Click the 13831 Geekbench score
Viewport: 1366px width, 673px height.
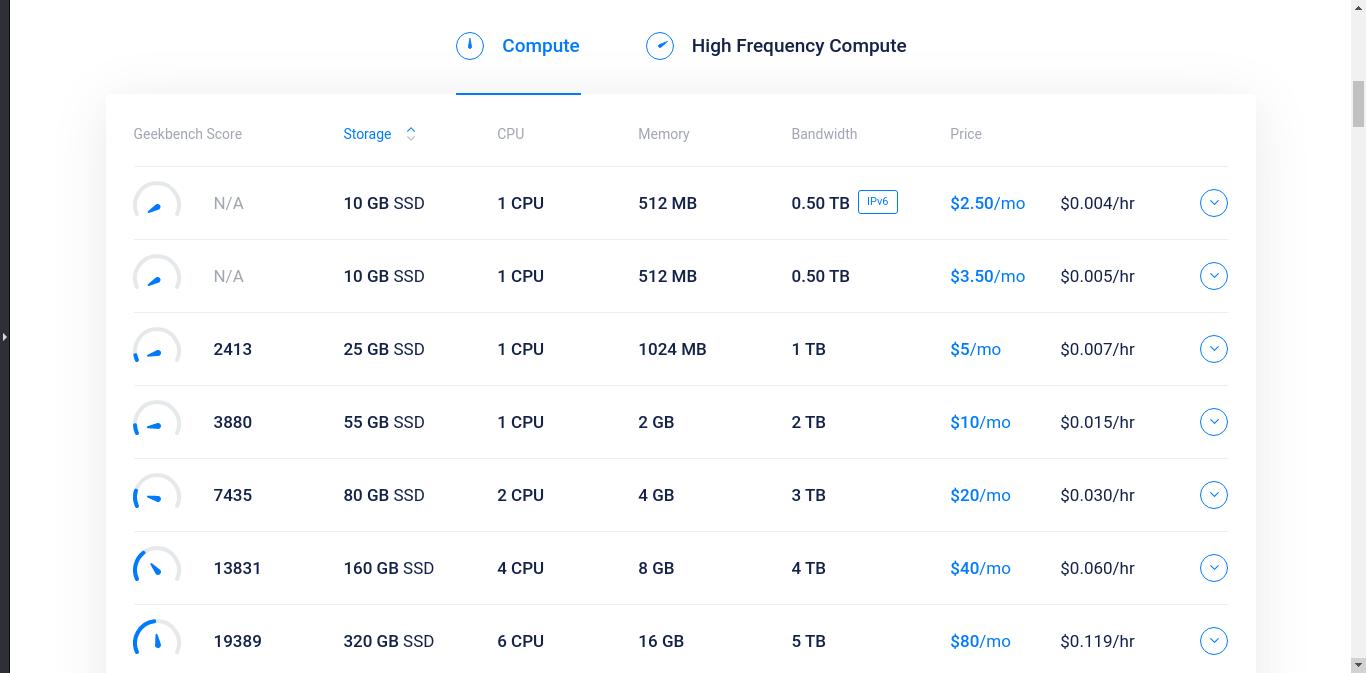(237, 568)
